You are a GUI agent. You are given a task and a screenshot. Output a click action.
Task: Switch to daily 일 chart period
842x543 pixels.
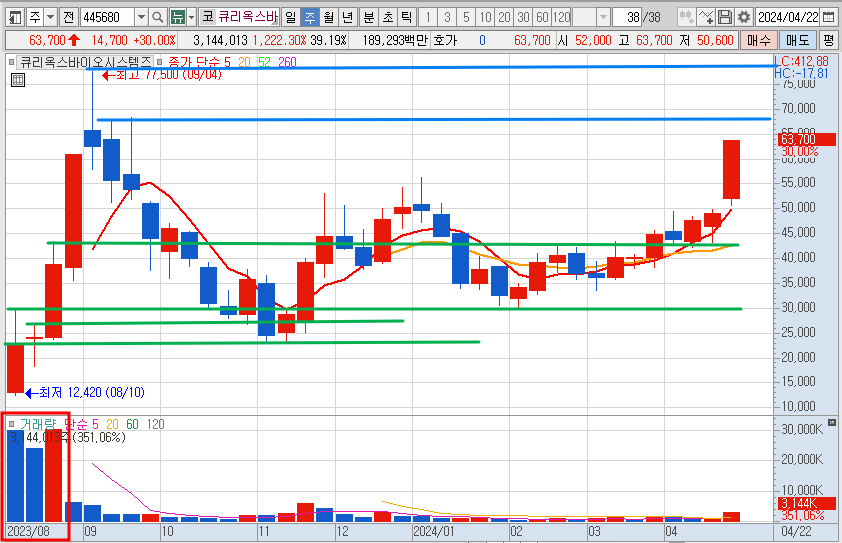(291, 18)
